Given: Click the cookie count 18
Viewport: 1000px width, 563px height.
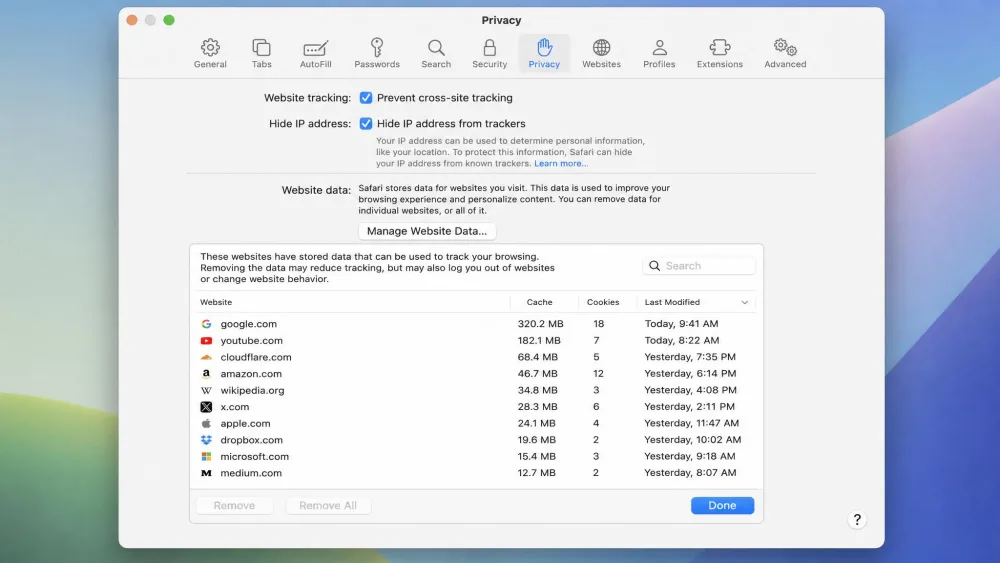Looking at the screenshot, I should pos(598,324).
